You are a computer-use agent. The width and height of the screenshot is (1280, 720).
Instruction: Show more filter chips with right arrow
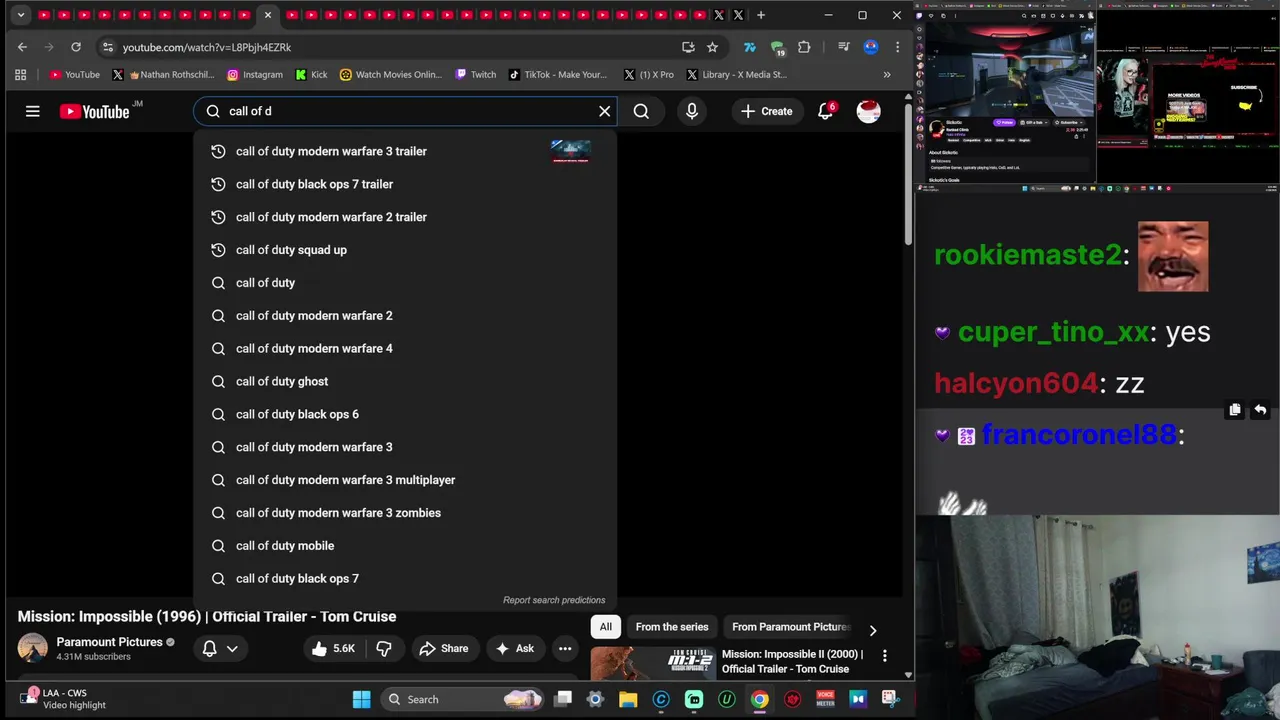pos(872,630)
